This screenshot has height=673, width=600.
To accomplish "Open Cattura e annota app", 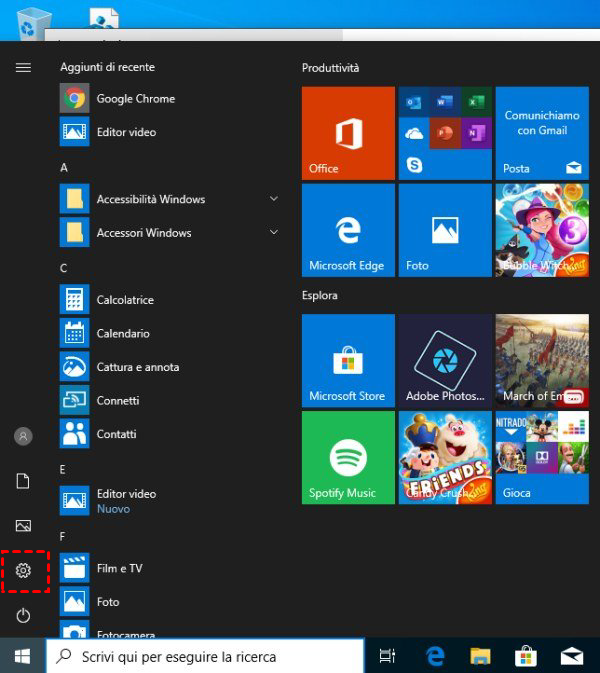I will click(138, 367).
